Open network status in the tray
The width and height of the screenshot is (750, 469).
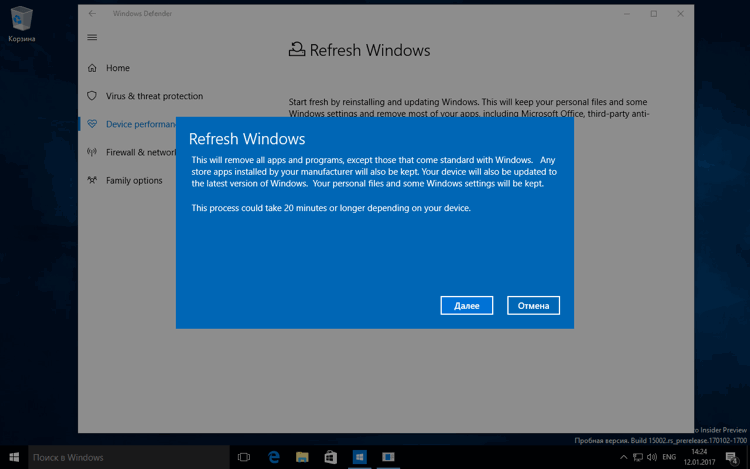click(x=638, y=457)
